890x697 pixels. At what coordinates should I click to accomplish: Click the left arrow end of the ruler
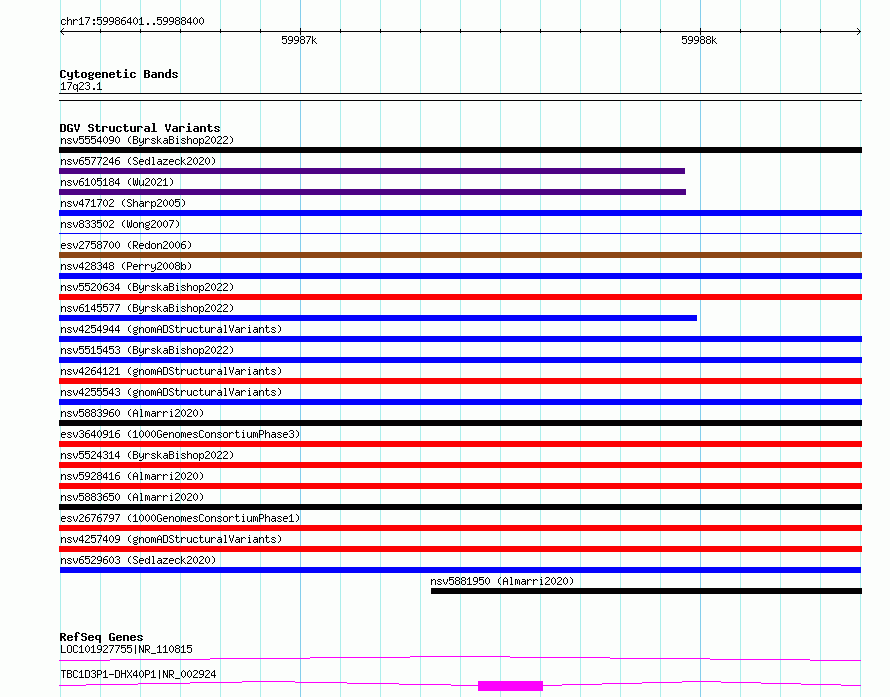pos(62,32)
